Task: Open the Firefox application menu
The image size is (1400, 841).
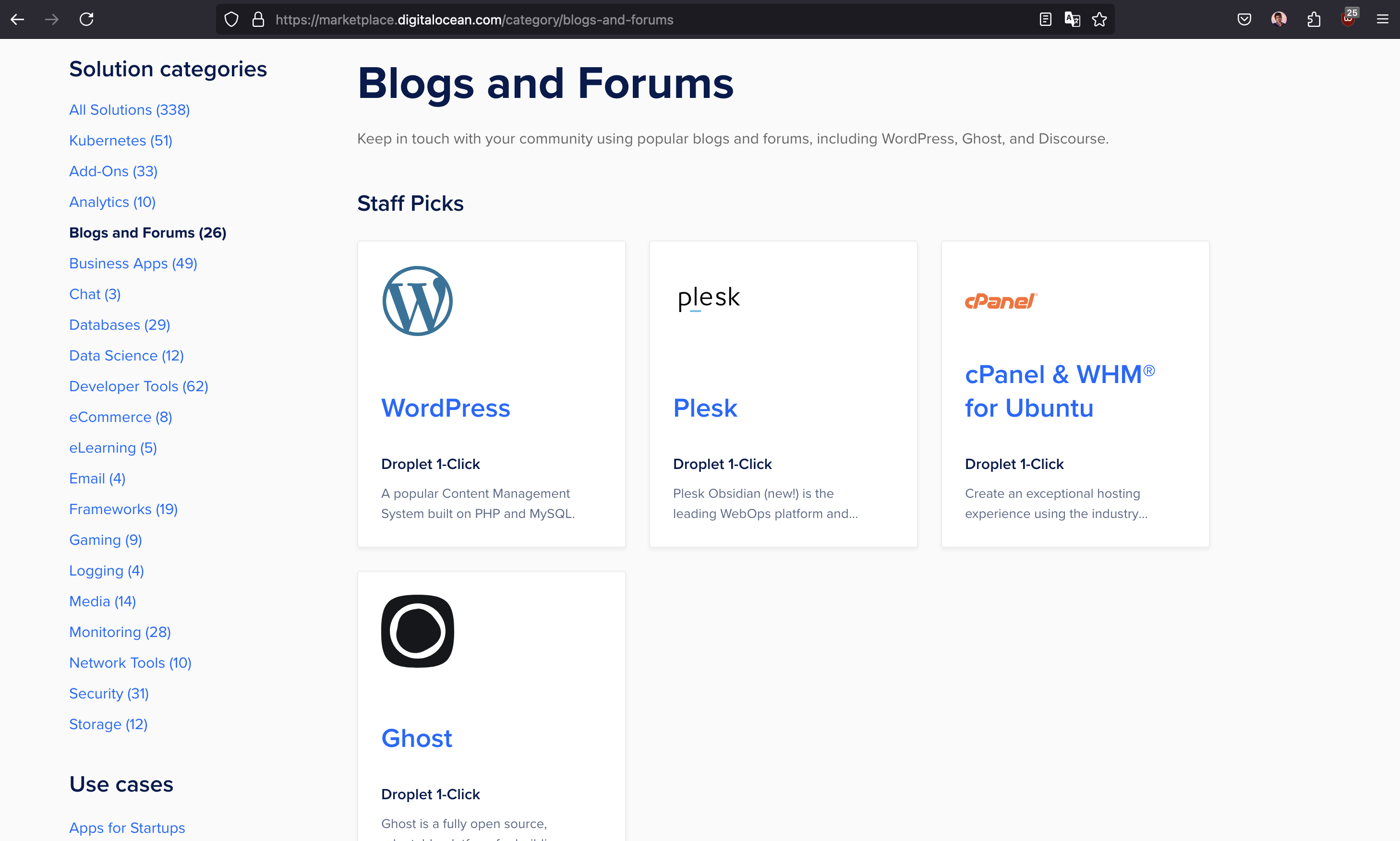Action: point(1383,19)
